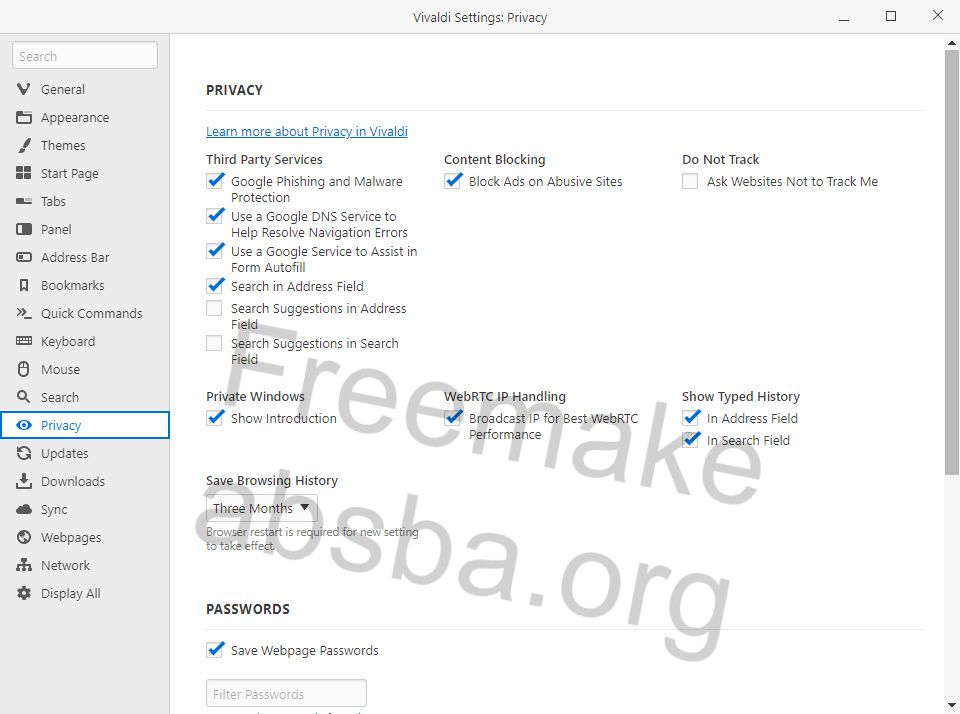Click the Network icon in sidebar
Image resolution: width=960 pixels, height=714 pixels.
click(x=23, y=565)
